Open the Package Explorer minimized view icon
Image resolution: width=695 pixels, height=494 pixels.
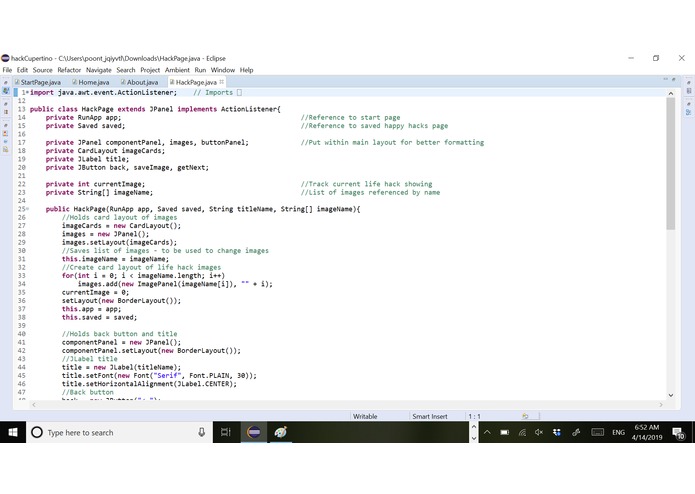pyautogui.click(x=6, y=91)
